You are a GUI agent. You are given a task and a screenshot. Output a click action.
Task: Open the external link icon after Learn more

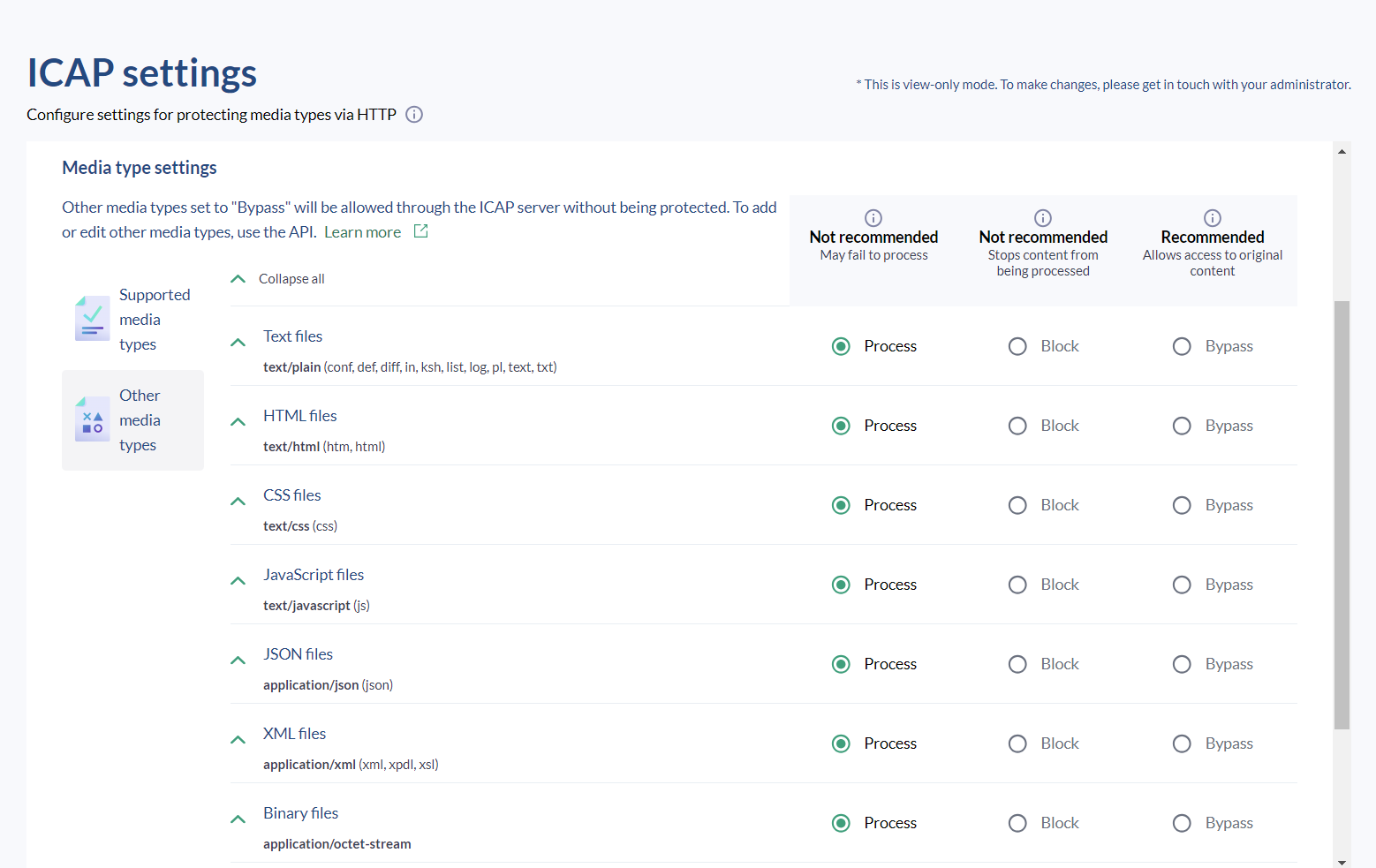[x=421, y=231]
